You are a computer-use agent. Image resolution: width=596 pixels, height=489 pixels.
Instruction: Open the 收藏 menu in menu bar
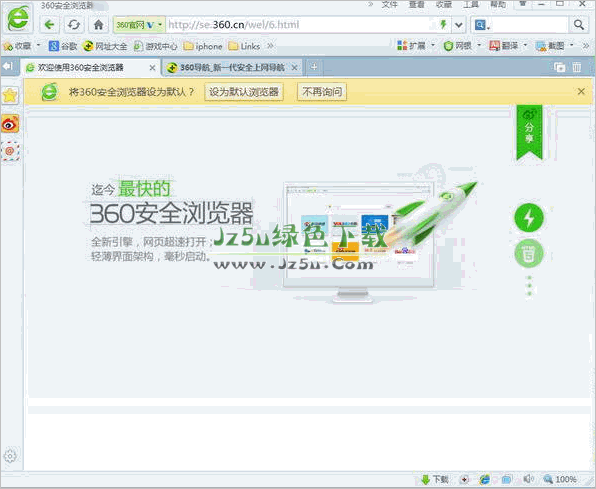pyautogui.click(x=444, y=5)
